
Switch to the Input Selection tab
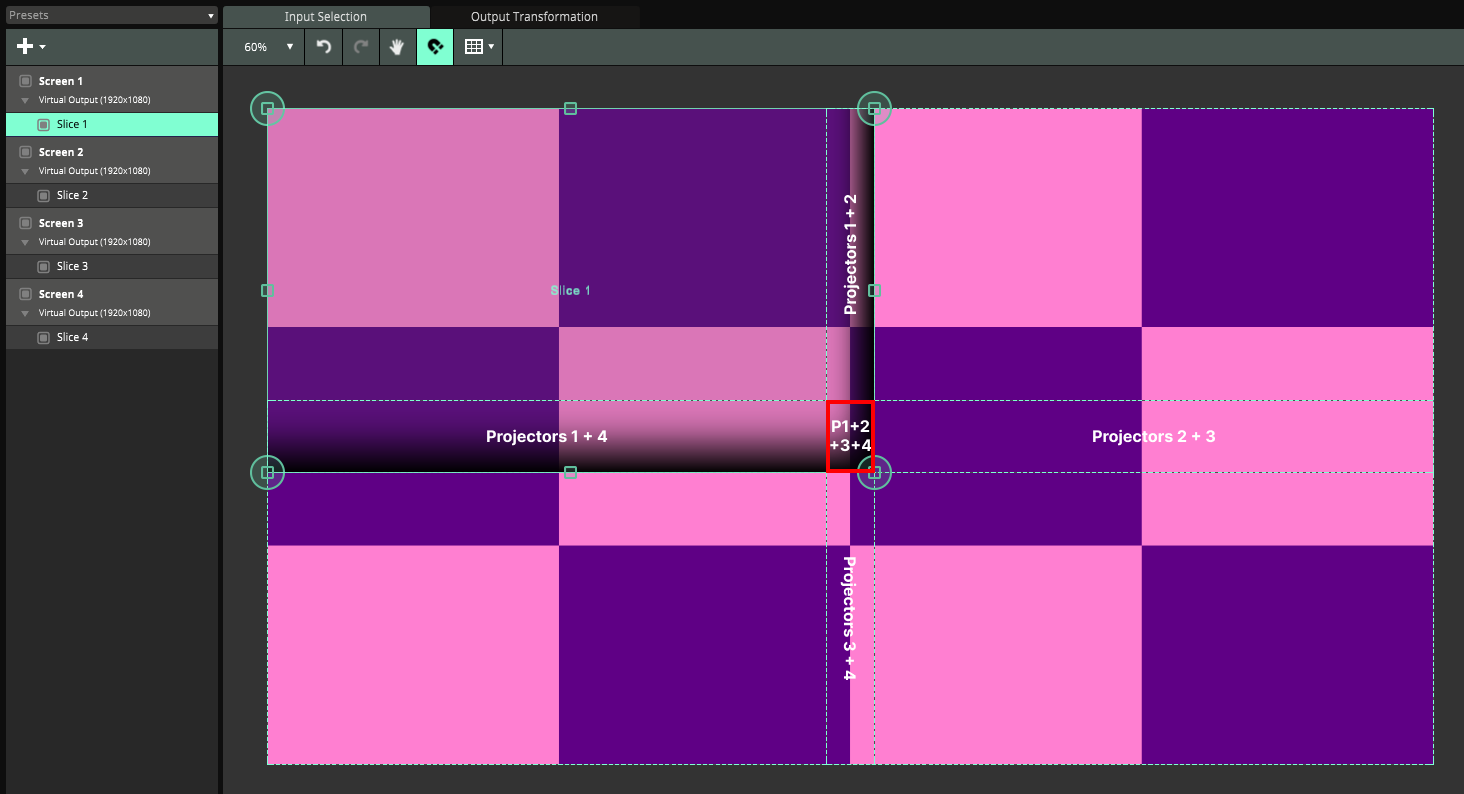(x=325, y=17)
